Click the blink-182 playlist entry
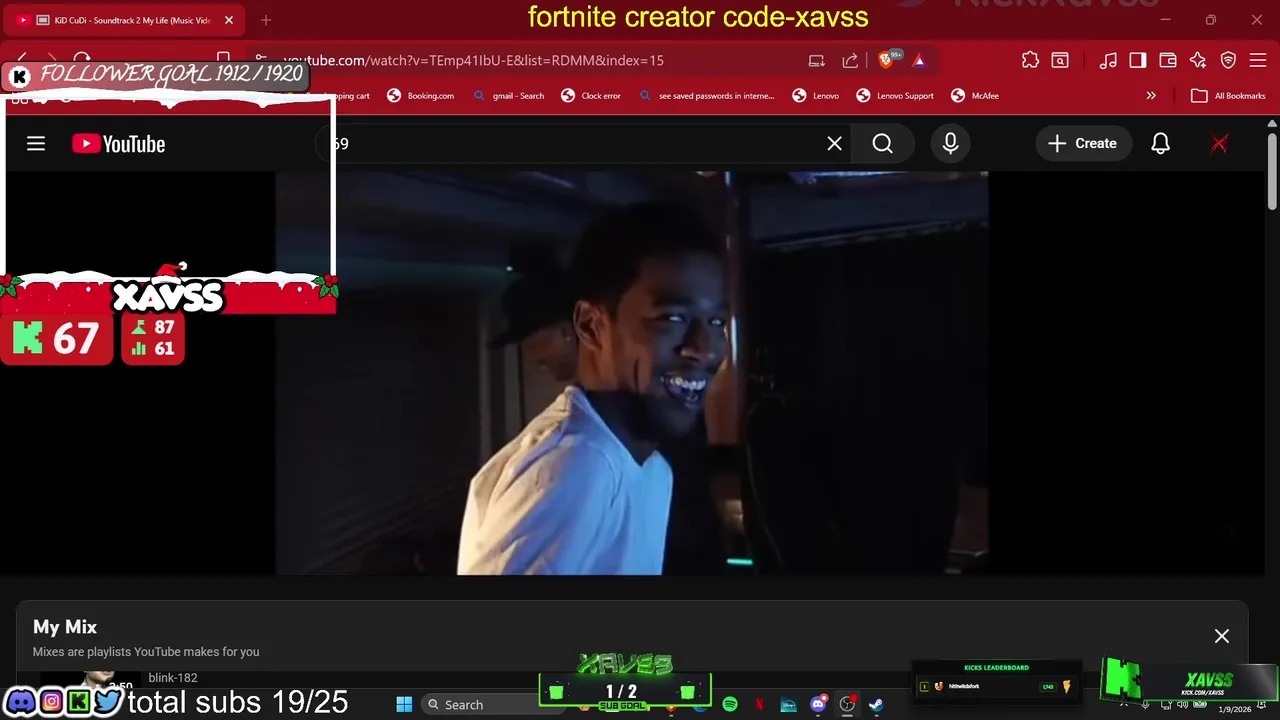The image size is (1280, 720). (x=172, y=678)
